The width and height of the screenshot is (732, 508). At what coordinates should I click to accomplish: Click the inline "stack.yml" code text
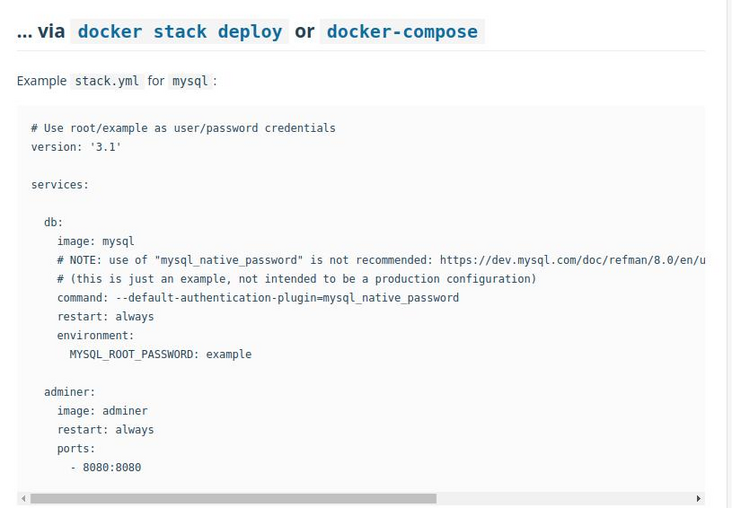107,81
